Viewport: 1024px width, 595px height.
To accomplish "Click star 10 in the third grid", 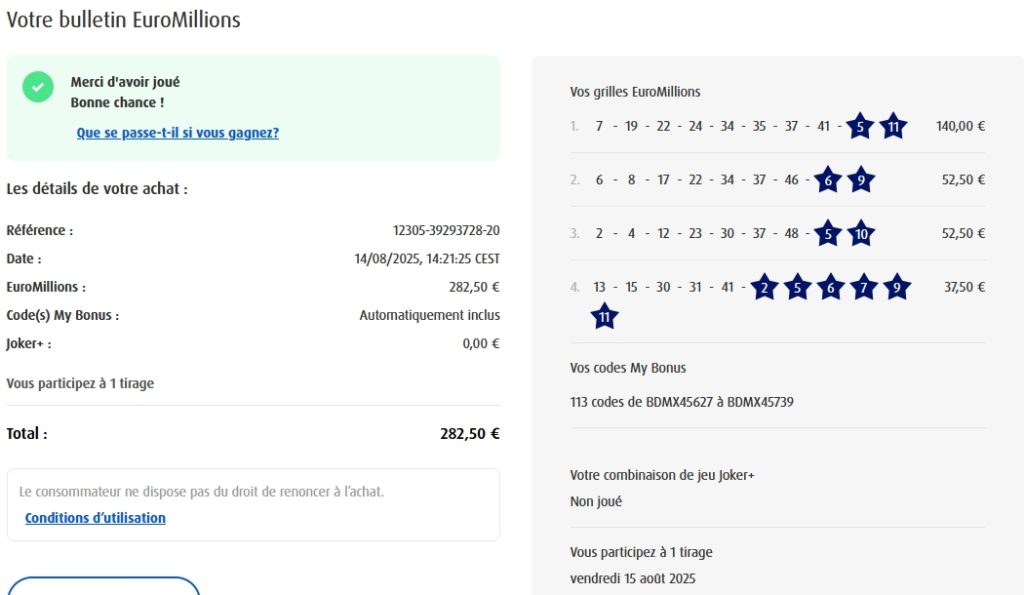I will 860,234.
